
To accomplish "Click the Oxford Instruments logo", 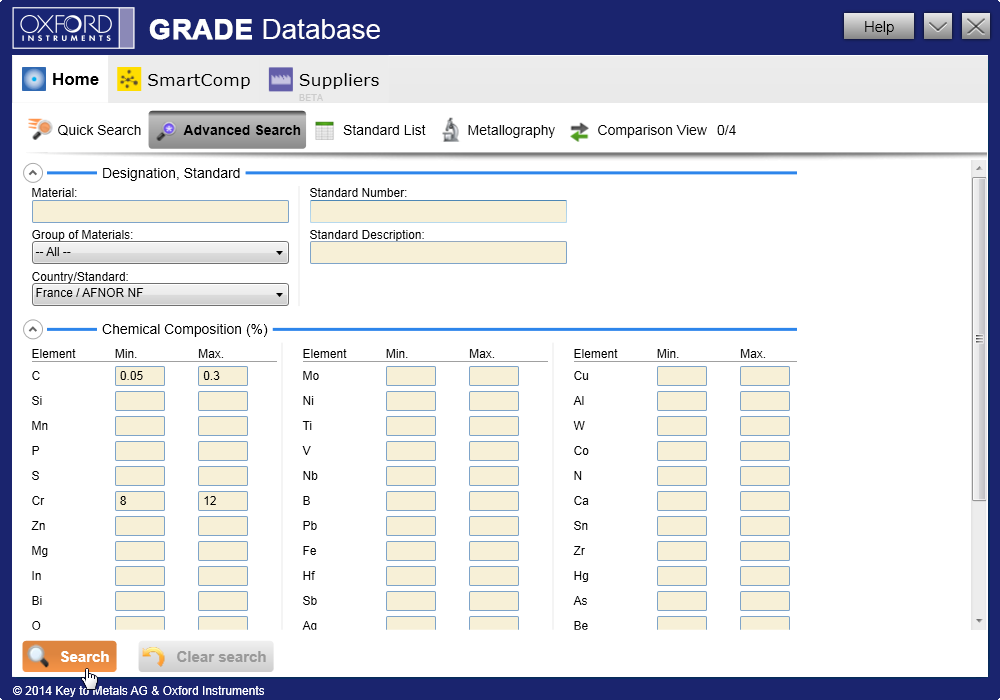I will tap(73, 27).
